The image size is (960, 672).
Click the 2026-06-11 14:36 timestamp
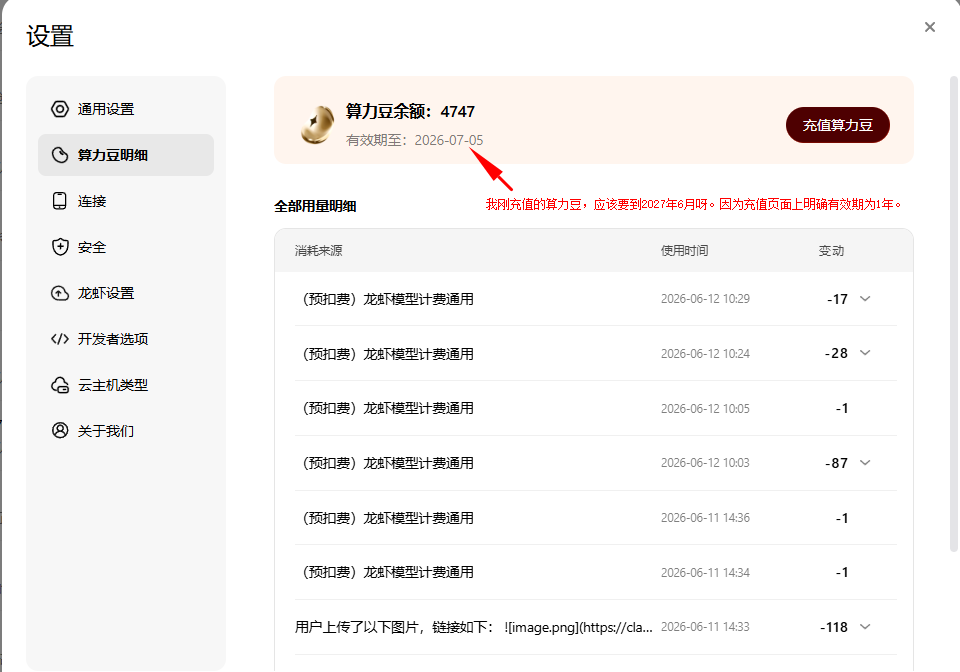[705, 518]
